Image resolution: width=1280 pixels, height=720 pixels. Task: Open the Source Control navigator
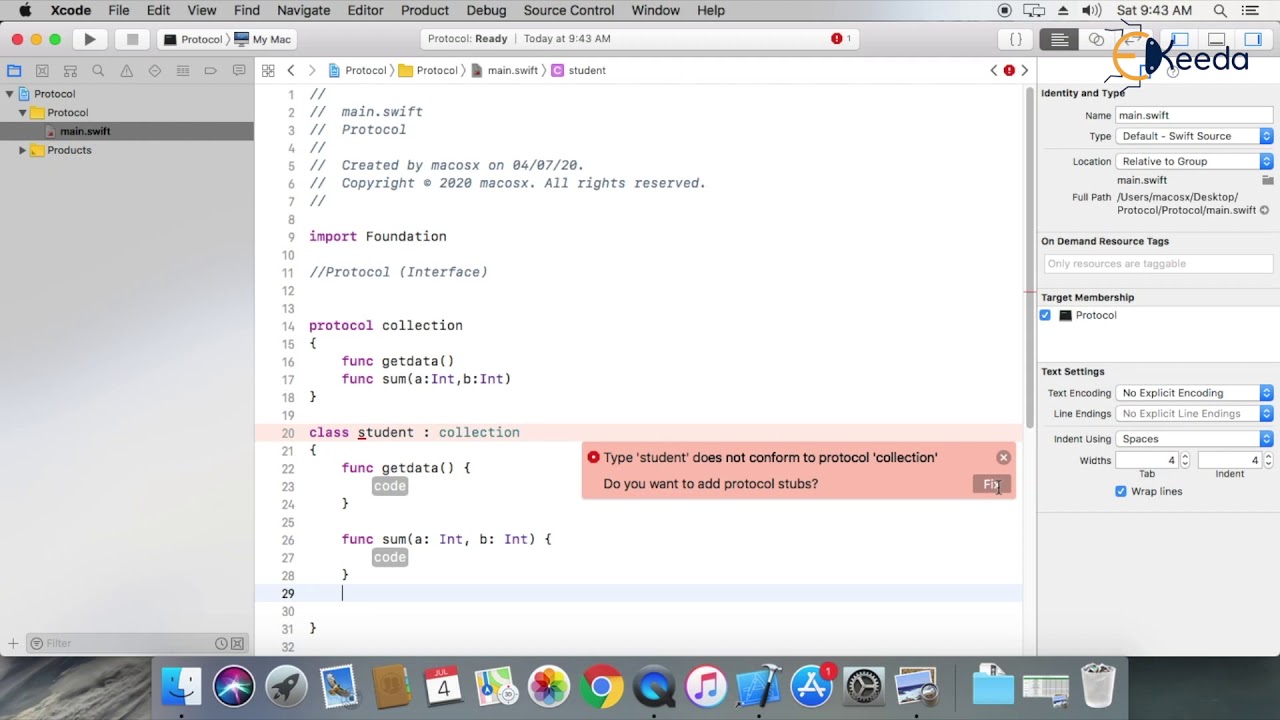(42, 71)
